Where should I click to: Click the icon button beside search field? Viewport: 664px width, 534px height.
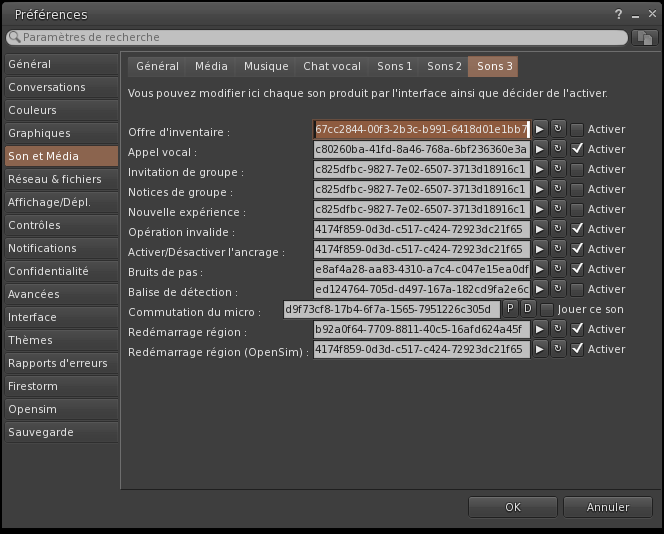(x=645, y=37)
